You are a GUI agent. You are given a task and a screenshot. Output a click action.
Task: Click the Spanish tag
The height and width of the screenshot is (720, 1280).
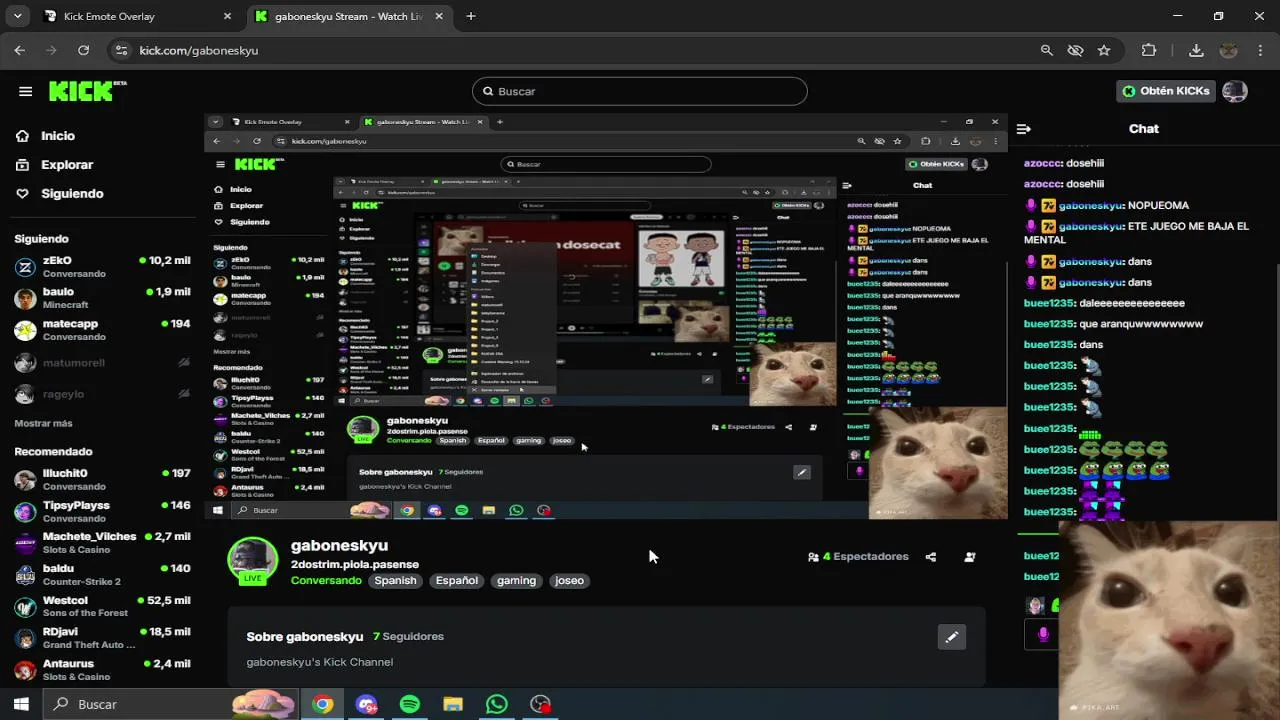(396, 581)
